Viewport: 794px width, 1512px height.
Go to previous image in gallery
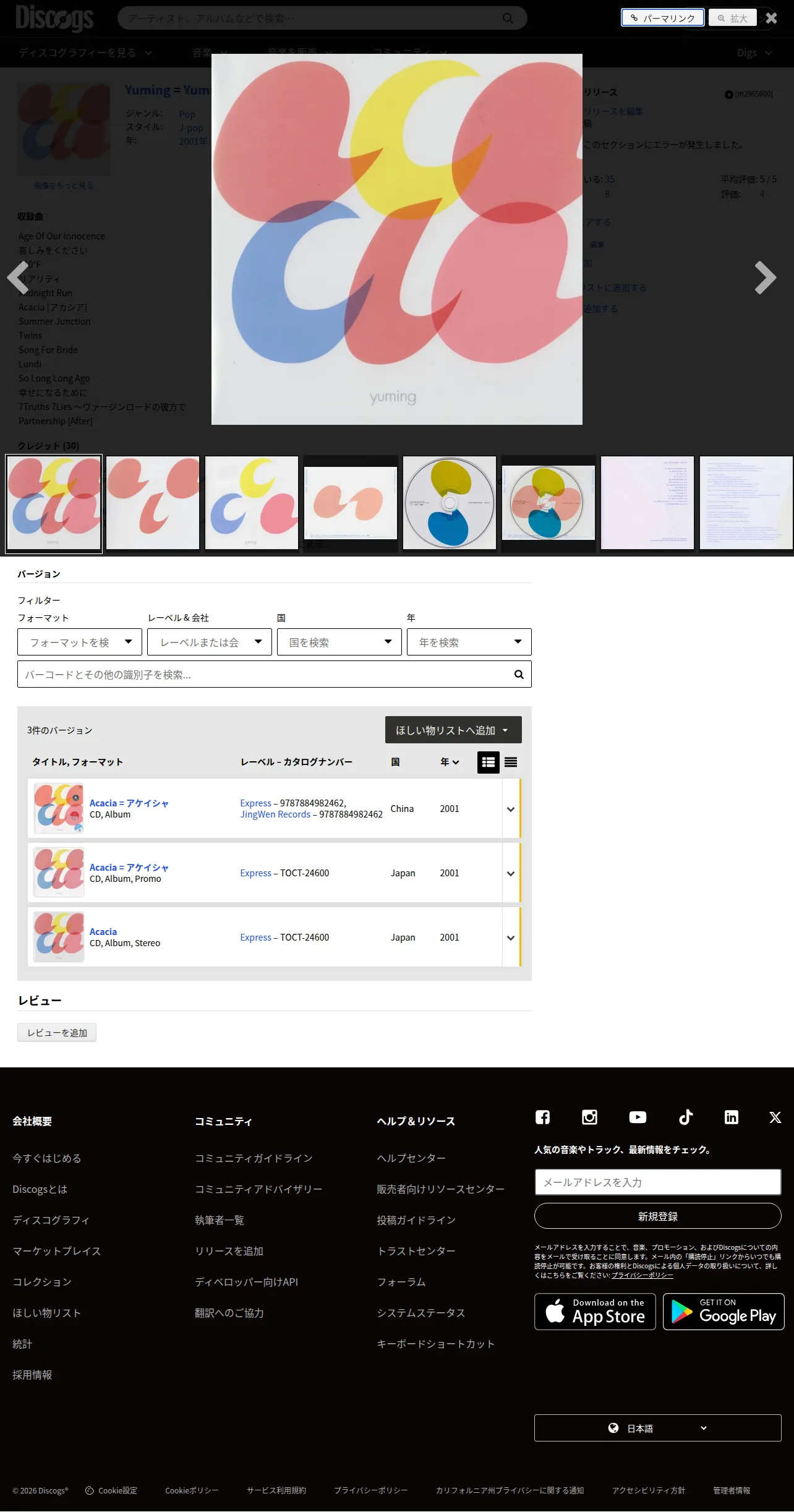pos(18,278)
